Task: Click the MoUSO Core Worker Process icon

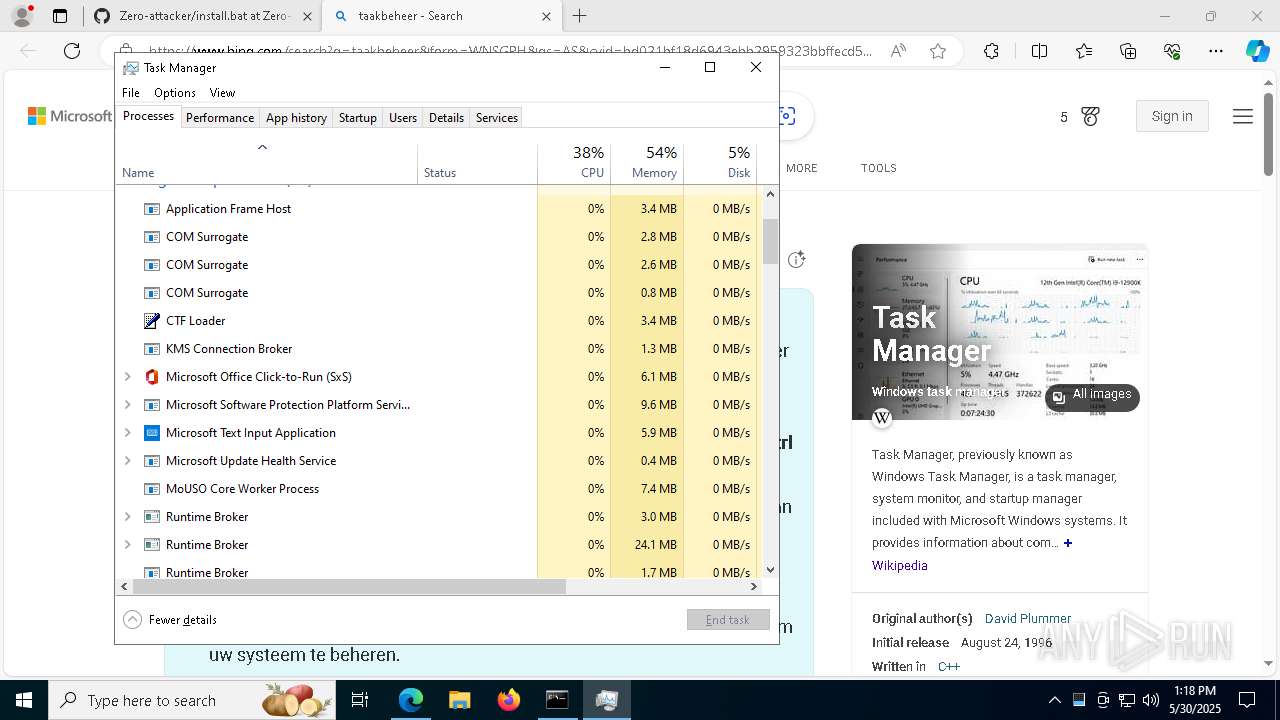Action: (x=152, y=489)
